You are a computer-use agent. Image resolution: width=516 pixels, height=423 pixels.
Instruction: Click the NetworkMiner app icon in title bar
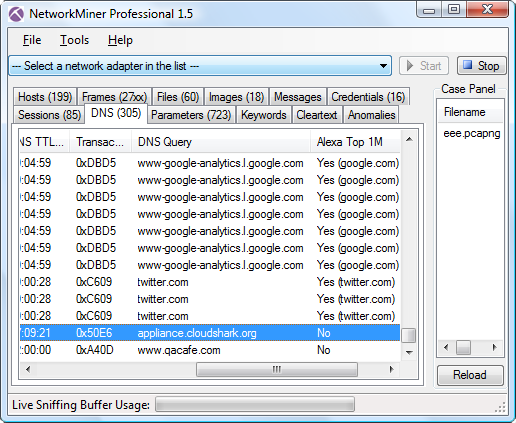16,14
